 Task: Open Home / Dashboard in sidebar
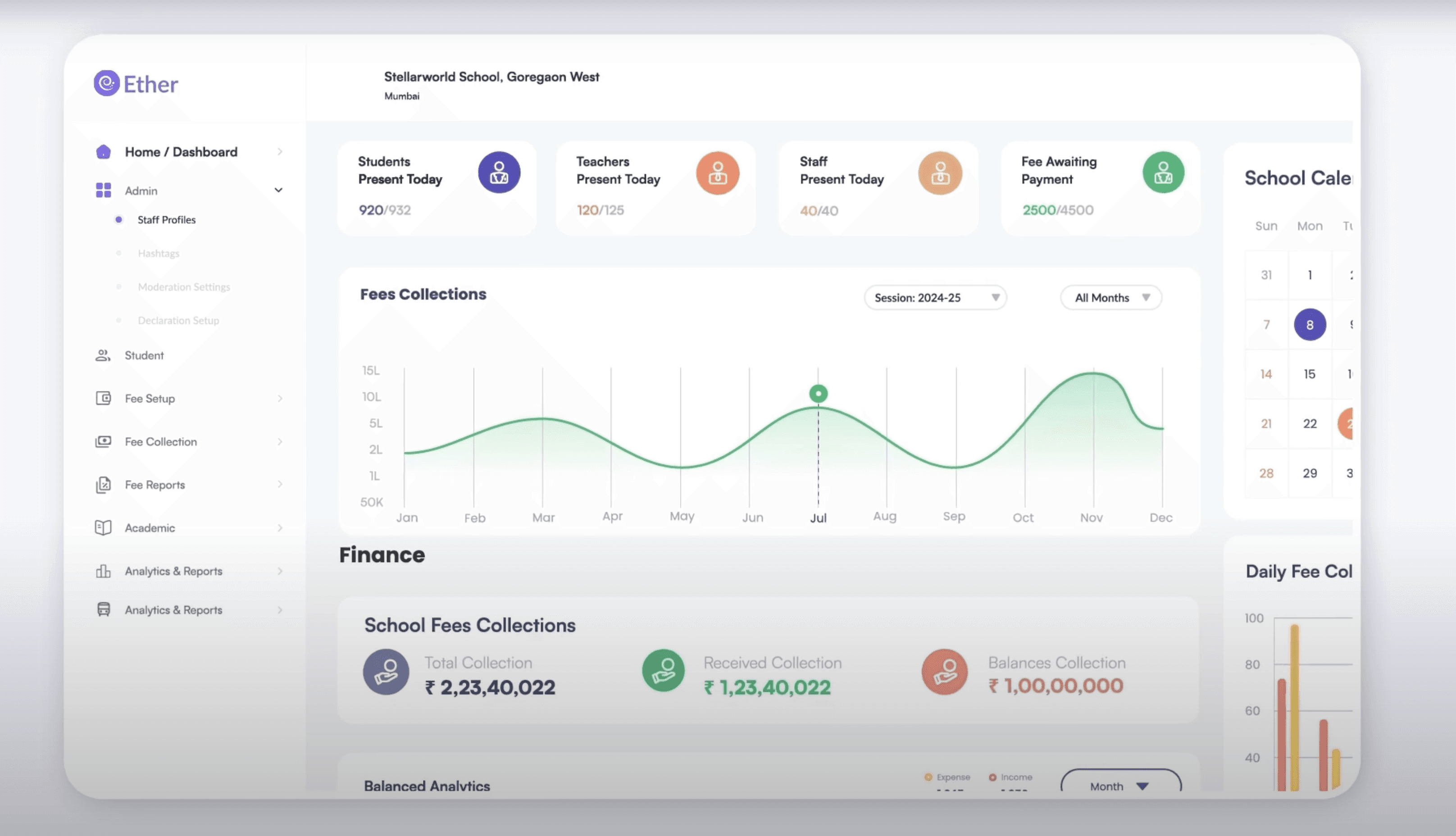pyautogui.click(x=181, y=152)
